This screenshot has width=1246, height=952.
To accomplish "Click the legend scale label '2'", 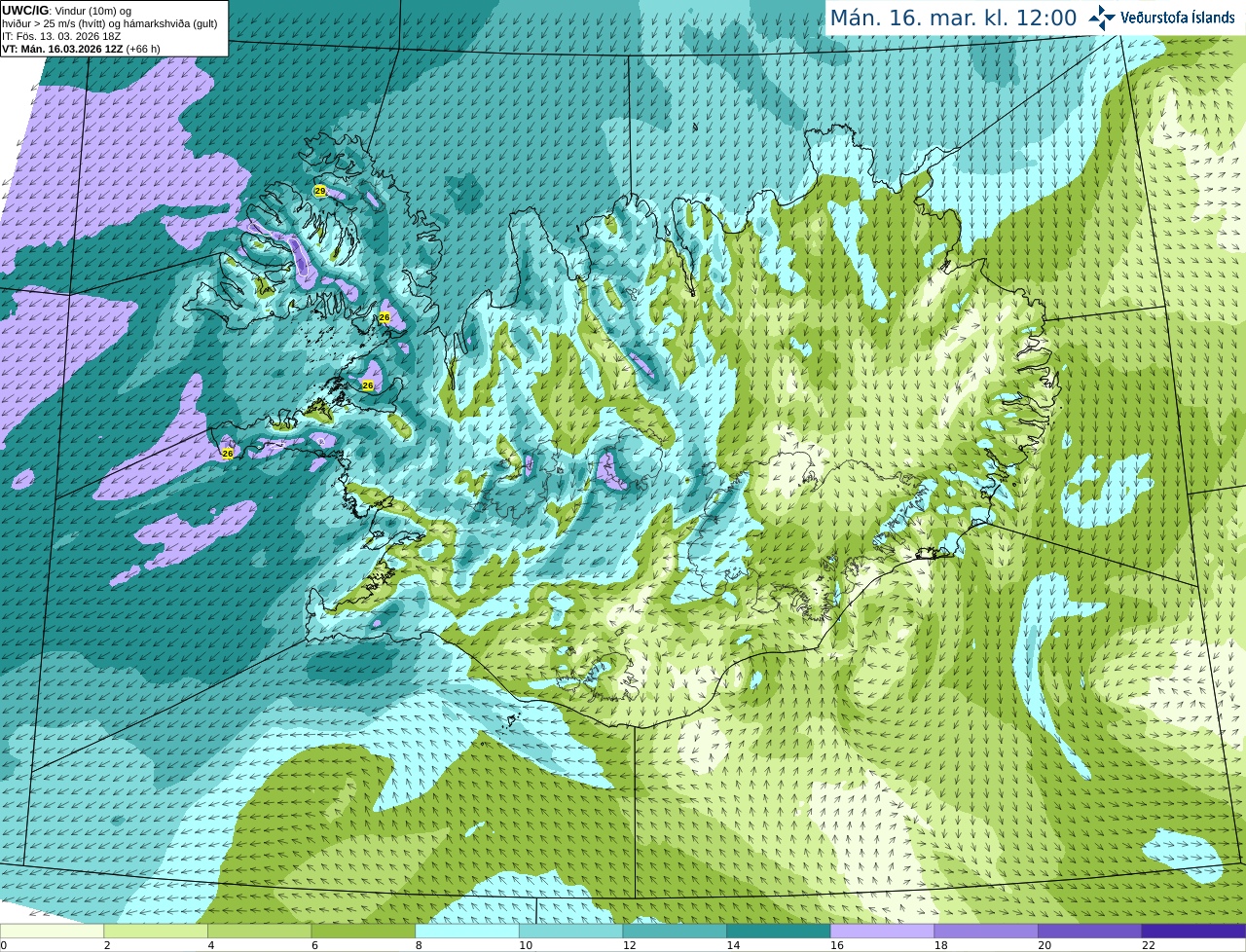I will pyautogui.click(x=107, y=945).
